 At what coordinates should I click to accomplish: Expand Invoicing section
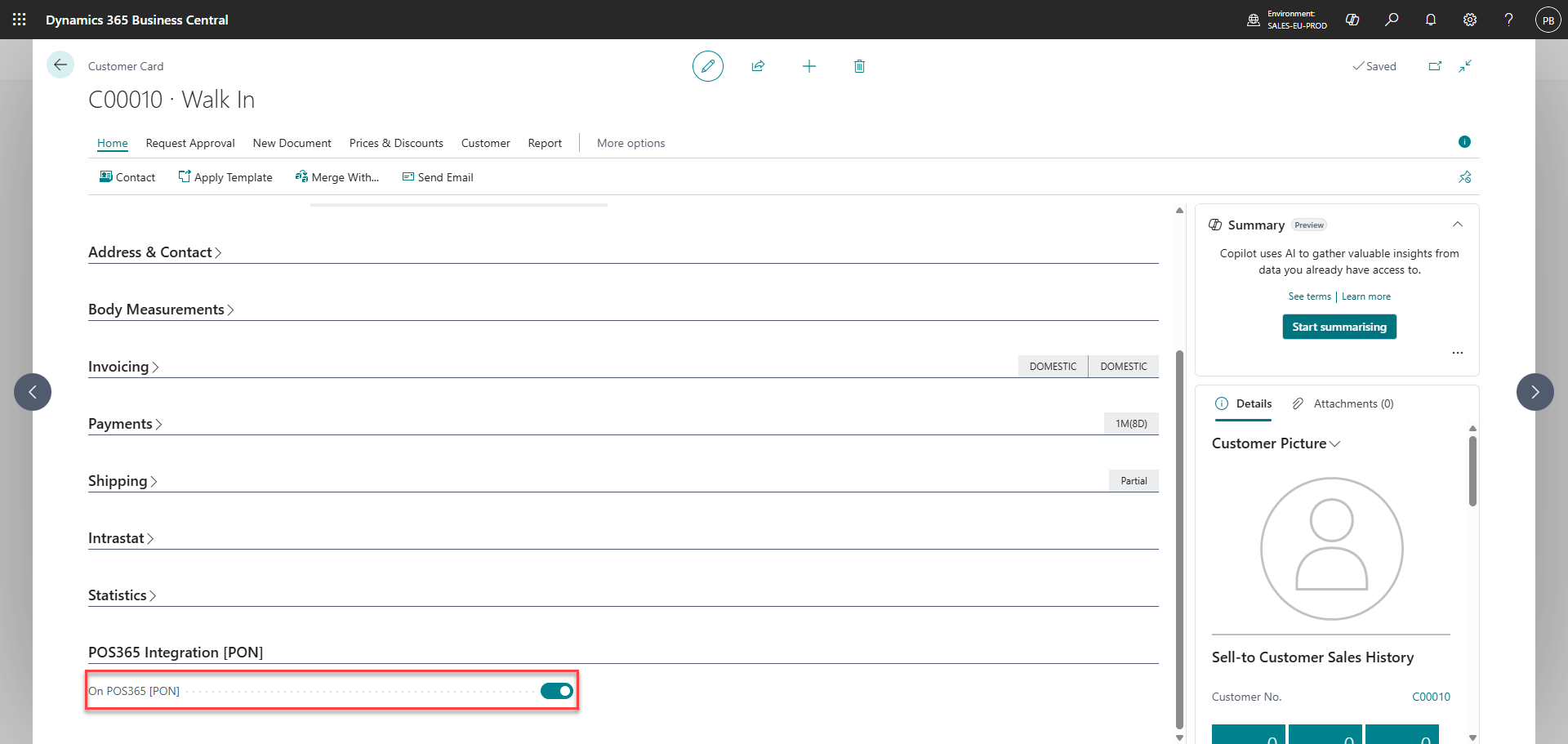[x=123, y=367]
